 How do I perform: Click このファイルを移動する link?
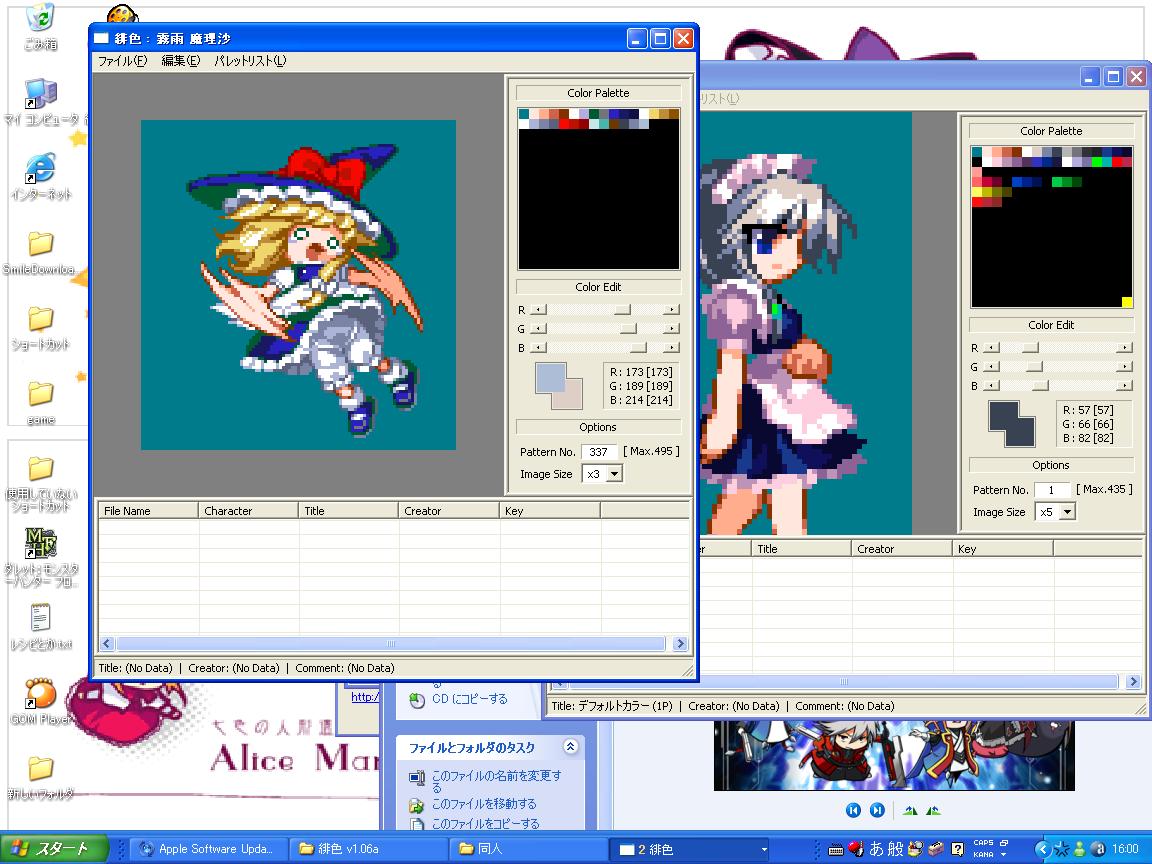tap(483, 804)
